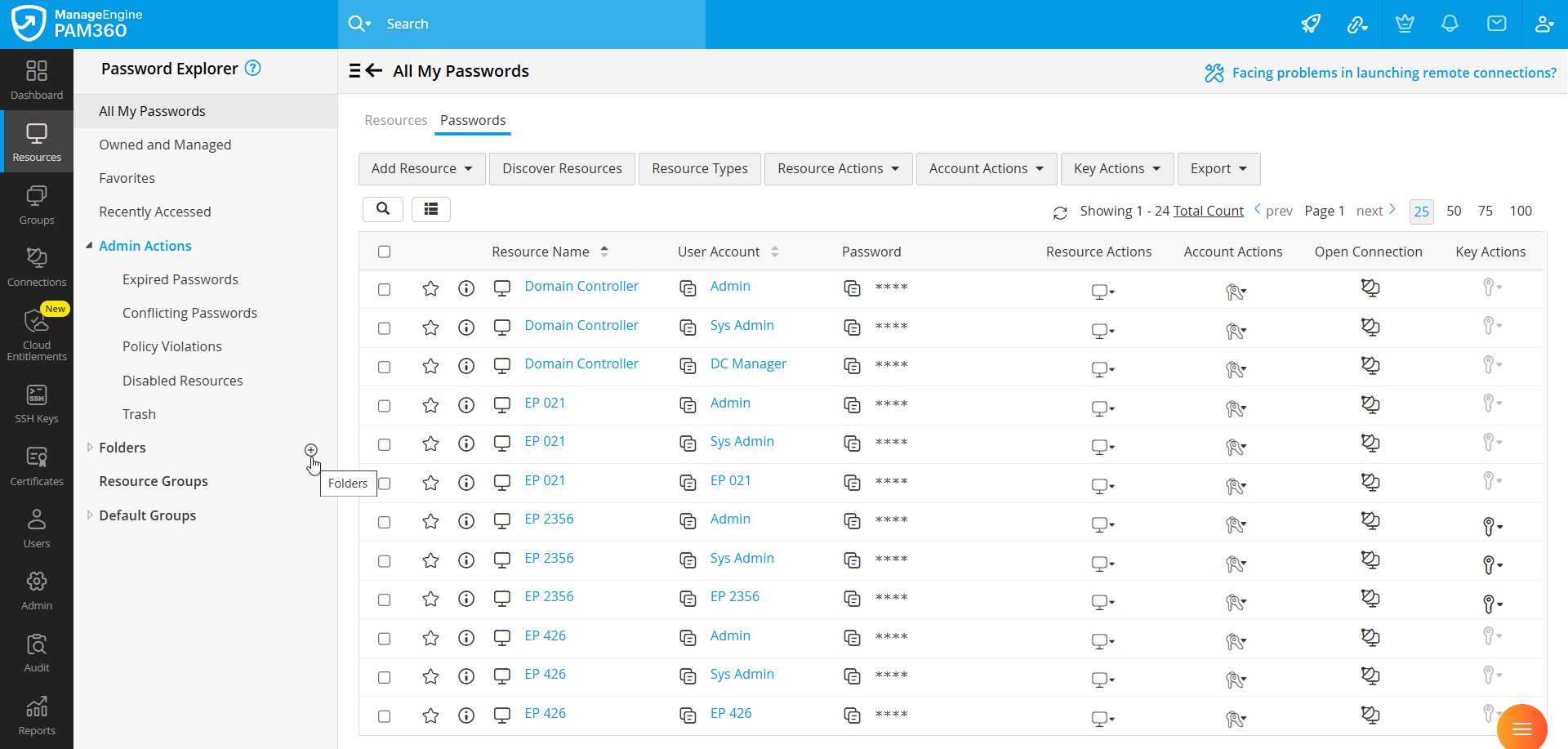Open the connection icon for Domain Controller Admin row
The image size is (1568, 749).
tap(1370, 288)
